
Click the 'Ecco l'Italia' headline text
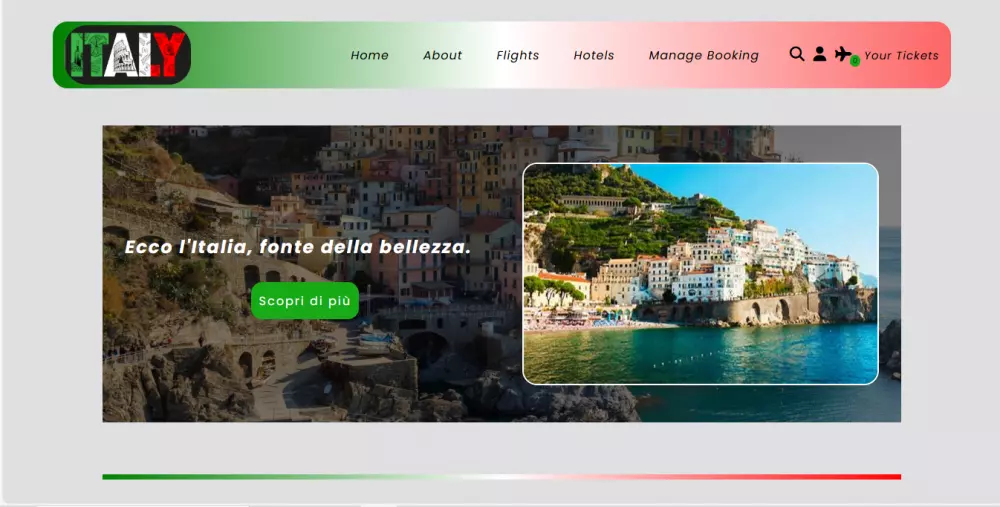[298, 247]
